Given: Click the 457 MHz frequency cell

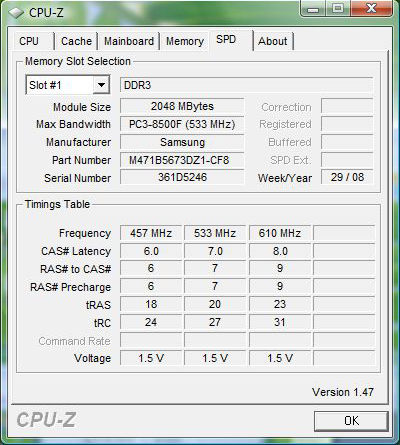Looking at the screenshot, I should pos(151,233).
